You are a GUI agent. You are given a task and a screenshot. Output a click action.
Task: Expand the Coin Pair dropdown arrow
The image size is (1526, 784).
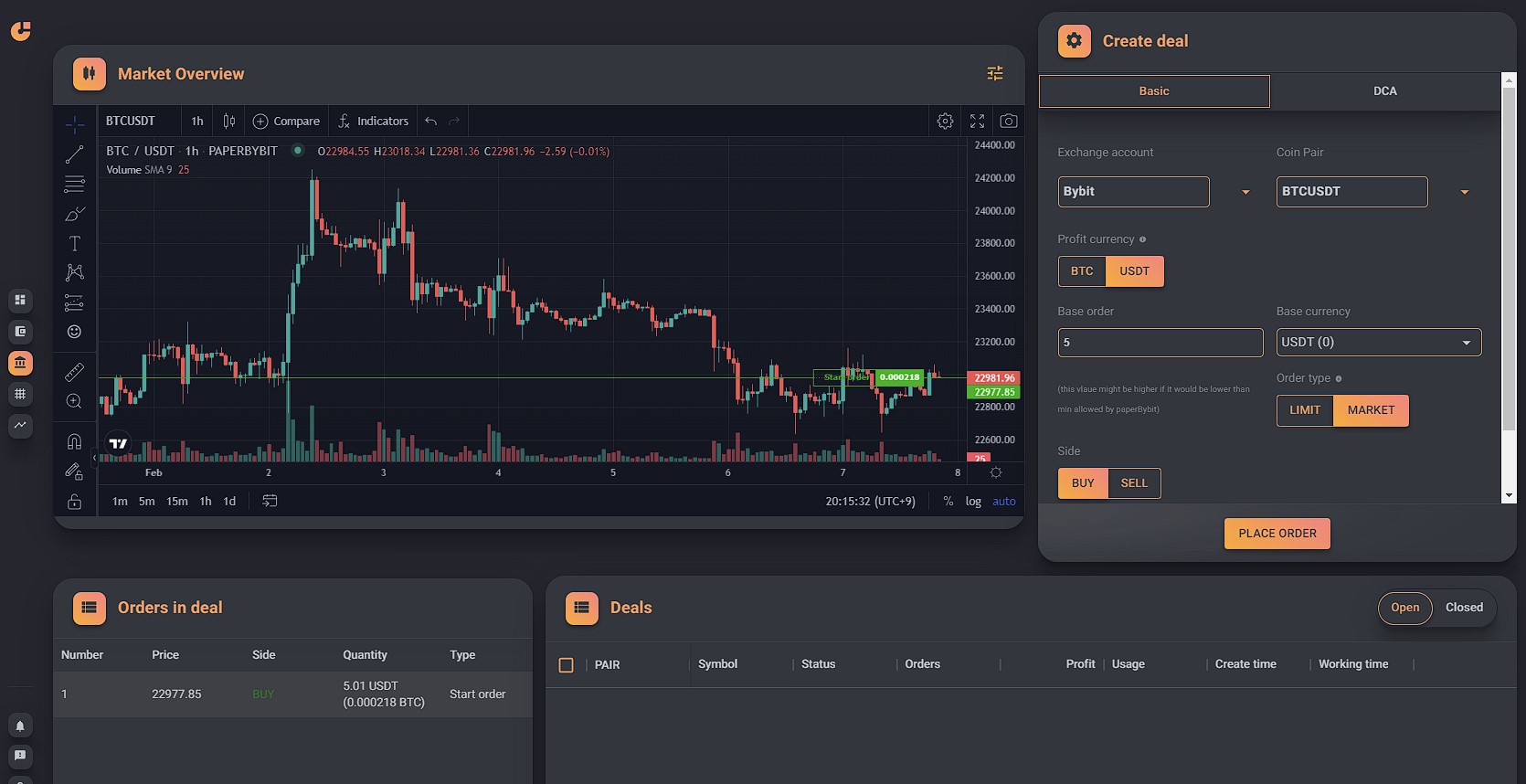[1465, 192]
